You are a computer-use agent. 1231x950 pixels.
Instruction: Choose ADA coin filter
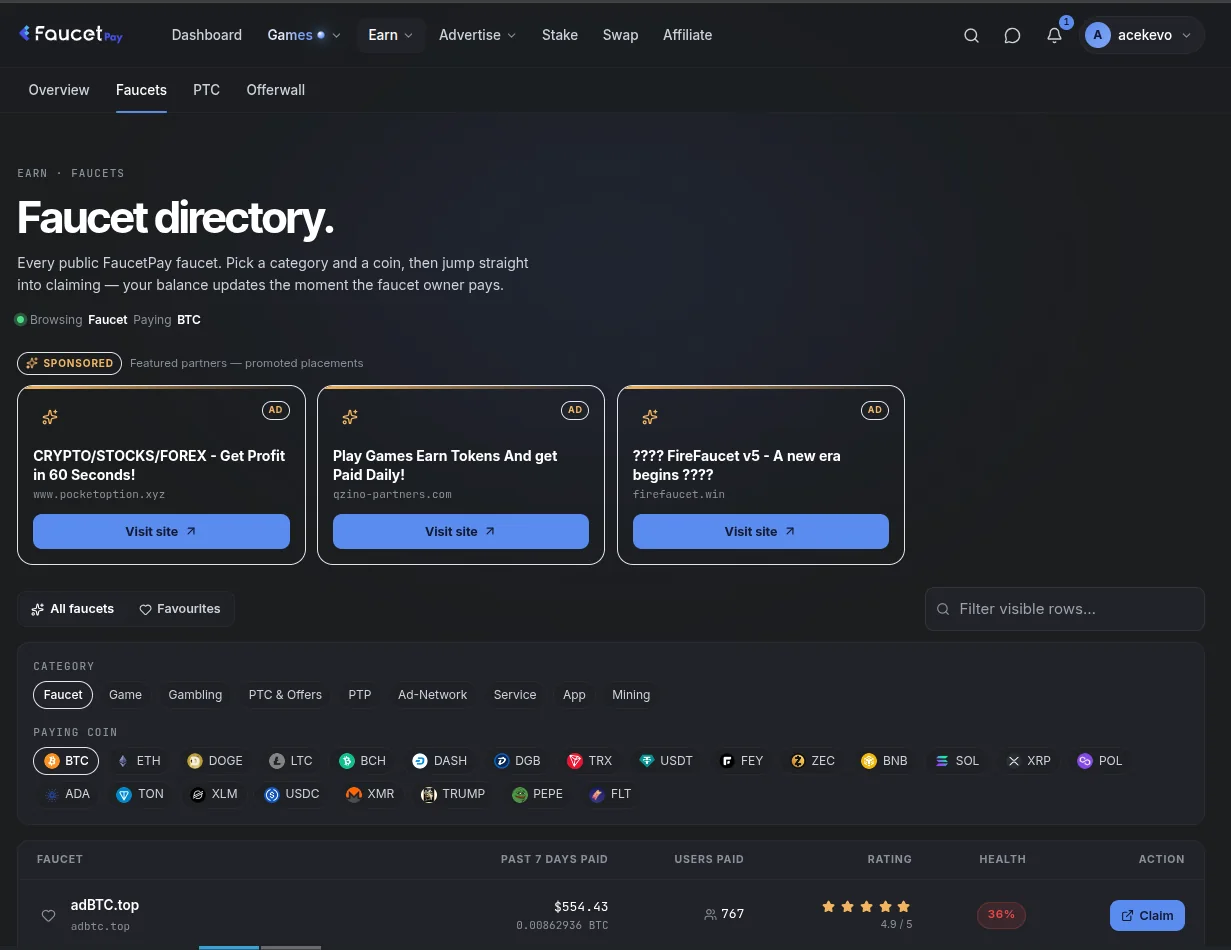(67, 794)
